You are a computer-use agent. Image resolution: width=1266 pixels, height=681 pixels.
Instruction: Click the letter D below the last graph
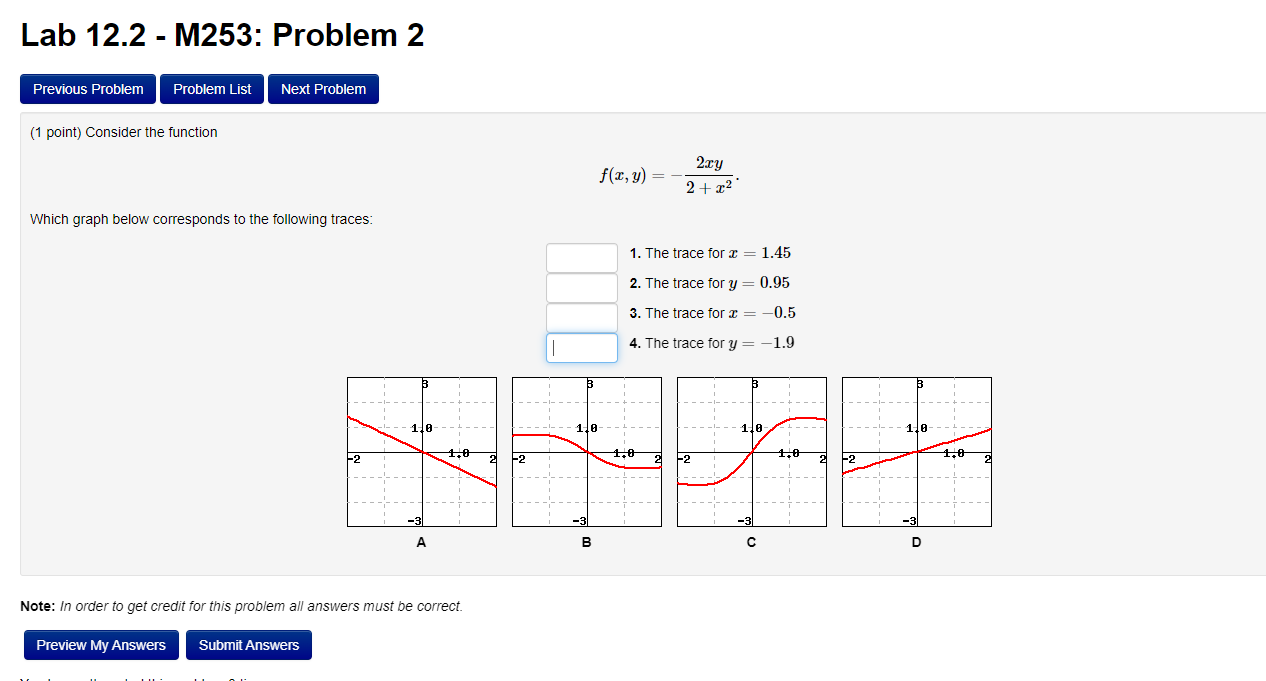(916, 543)
